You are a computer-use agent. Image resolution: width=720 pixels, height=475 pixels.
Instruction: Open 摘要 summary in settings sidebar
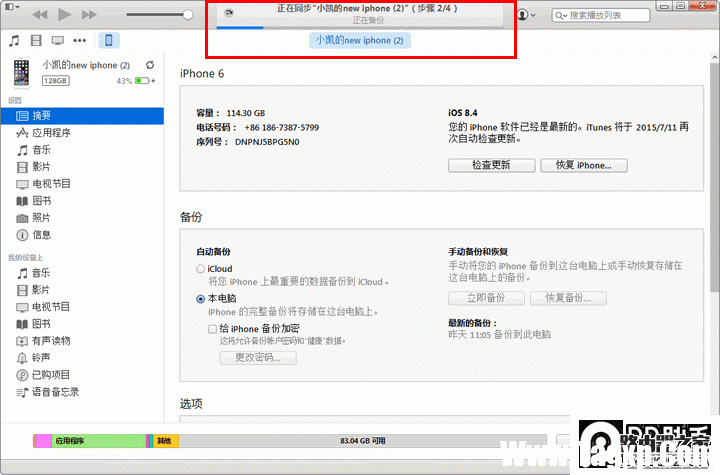click(82, 116)
